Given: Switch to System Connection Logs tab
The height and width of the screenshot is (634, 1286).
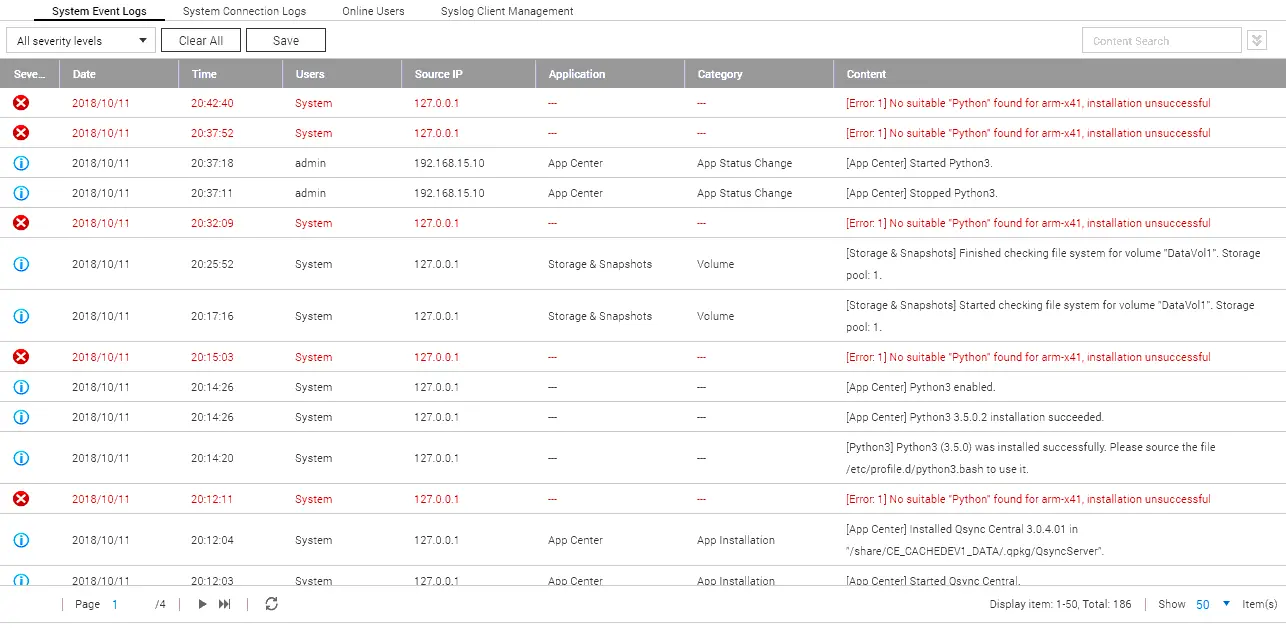Looking at the screenshot, I should pyautogui.click(x=244, y=11).
